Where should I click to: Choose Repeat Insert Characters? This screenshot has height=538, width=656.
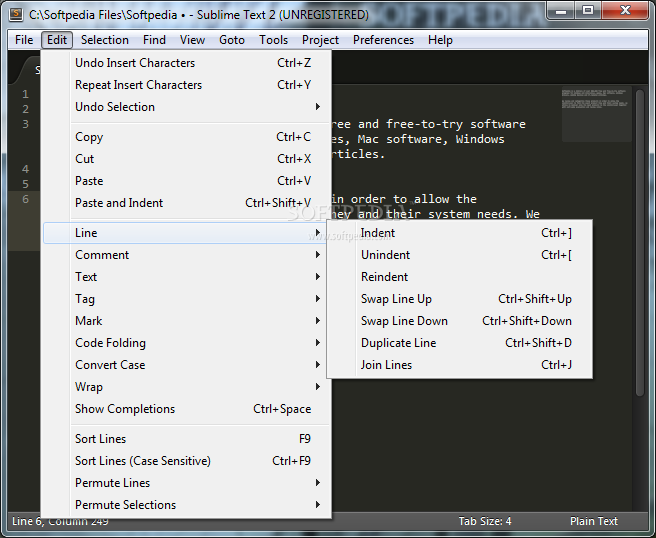(187, 85)
